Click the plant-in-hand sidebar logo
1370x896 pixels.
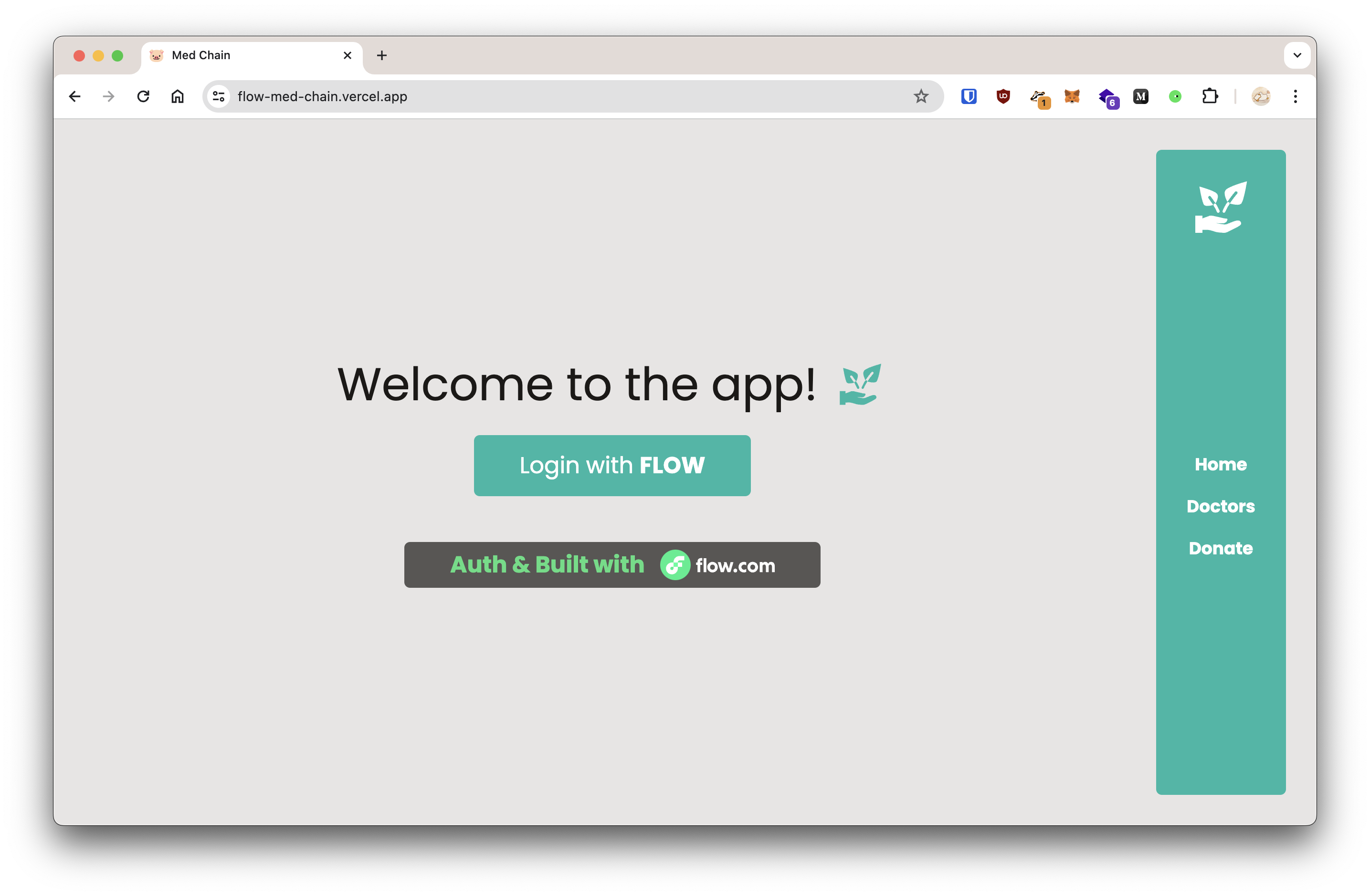point(1220,207)
